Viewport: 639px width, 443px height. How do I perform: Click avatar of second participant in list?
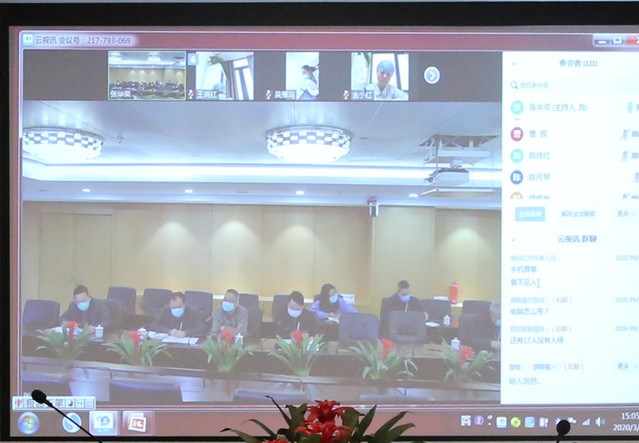click(x=516, y=133)
